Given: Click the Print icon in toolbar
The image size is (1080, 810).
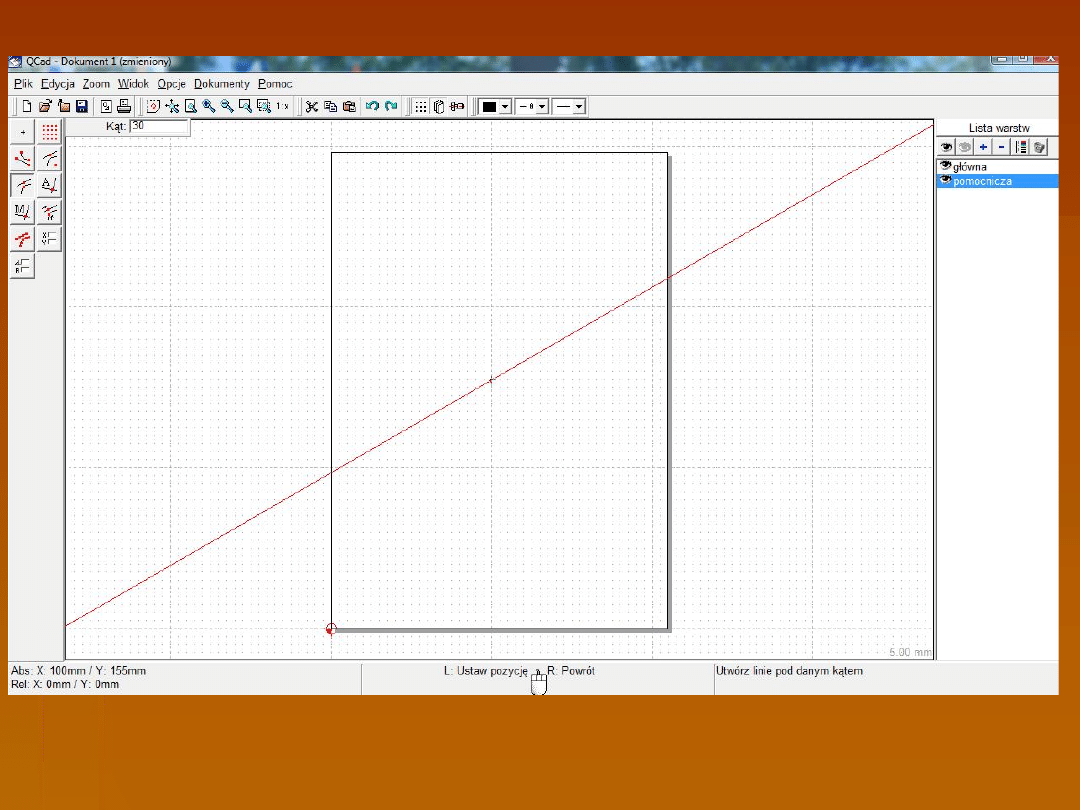Looking at the screenshot, I should point(124,106).
